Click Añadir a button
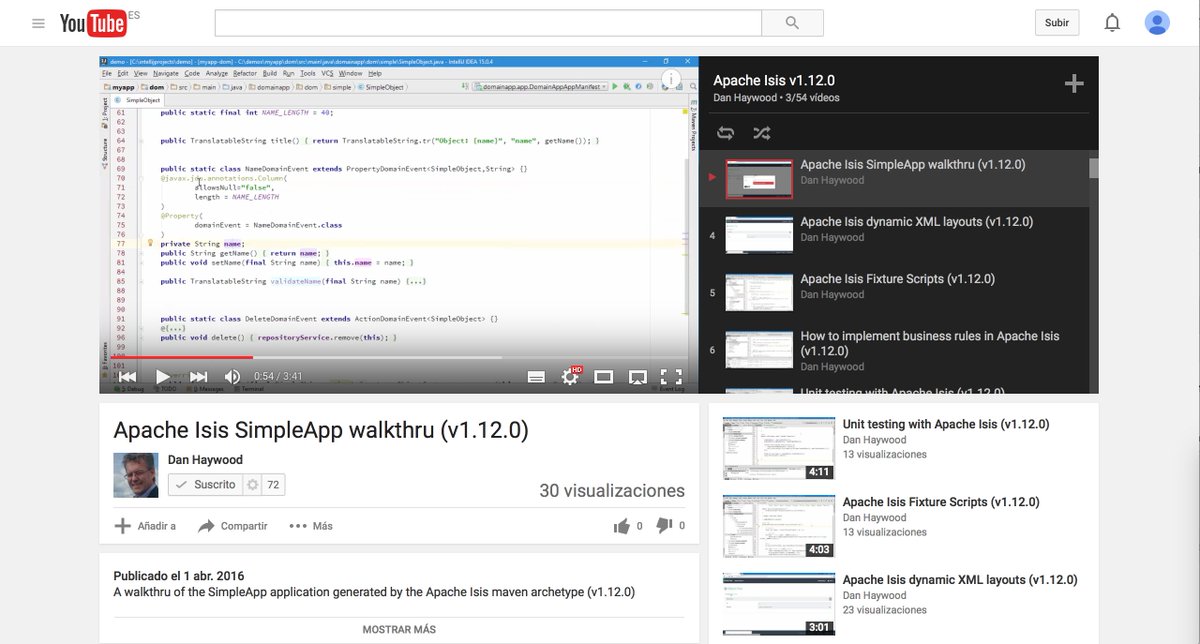 (x=145, y=526)
